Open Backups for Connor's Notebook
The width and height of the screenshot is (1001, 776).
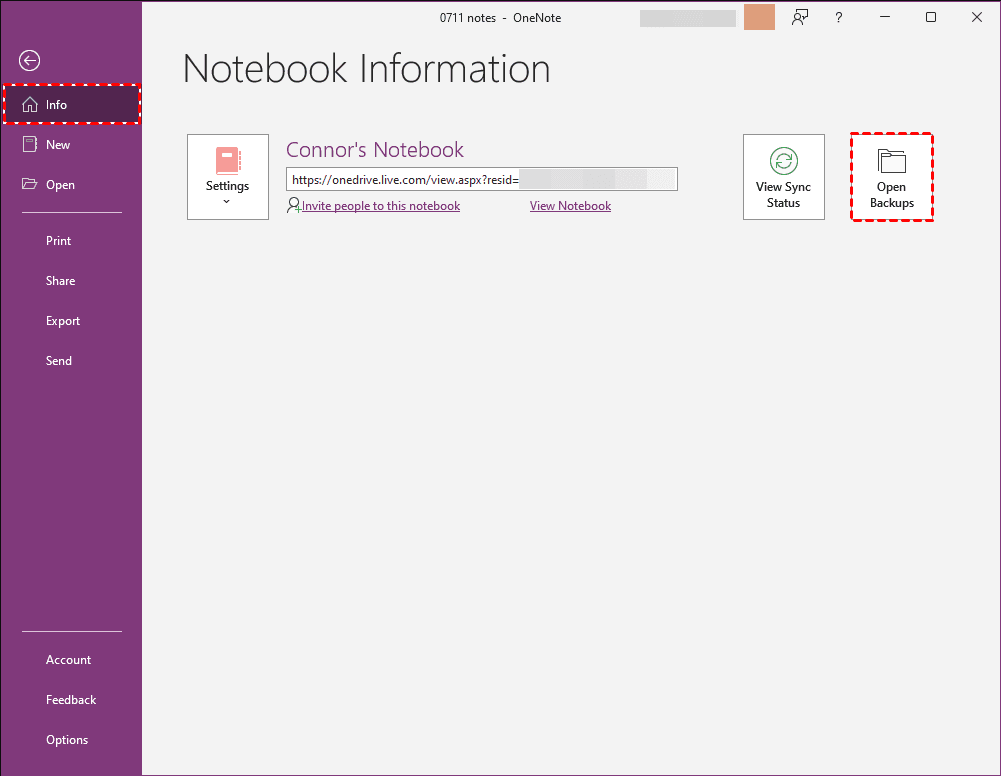click(x=890, y=177)
